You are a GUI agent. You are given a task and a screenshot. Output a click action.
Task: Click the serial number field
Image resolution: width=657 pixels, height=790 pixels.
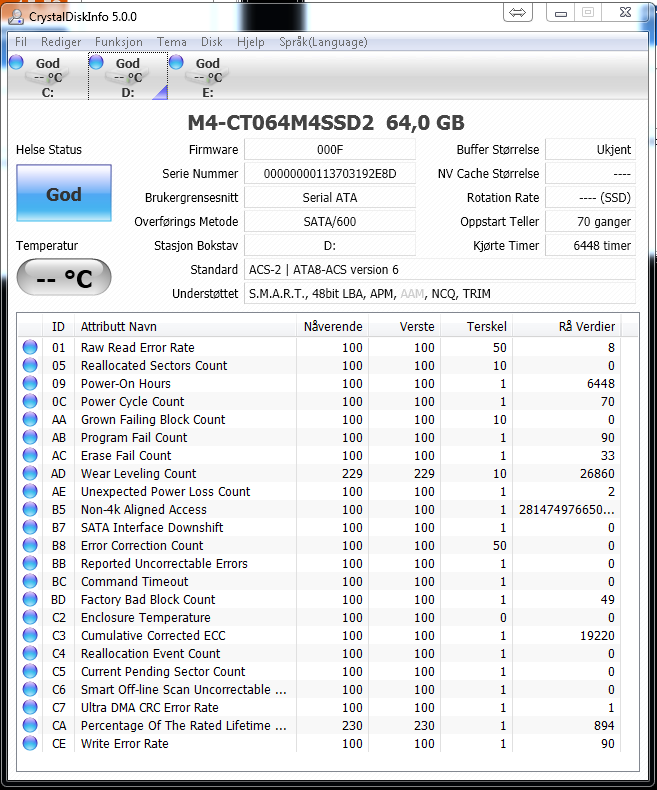coord(330,174)
